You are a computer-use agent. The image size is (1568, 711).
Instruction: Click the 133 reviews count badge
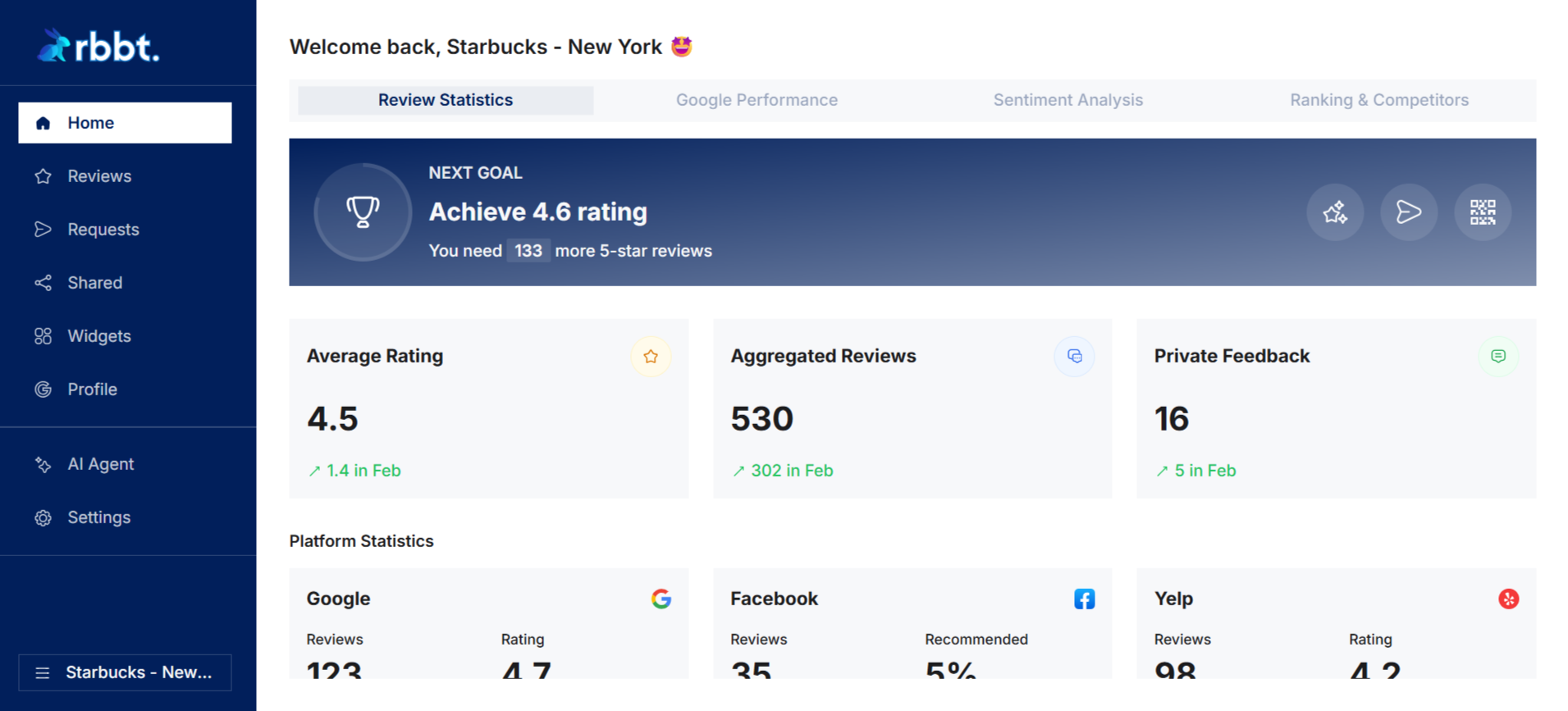528,250
